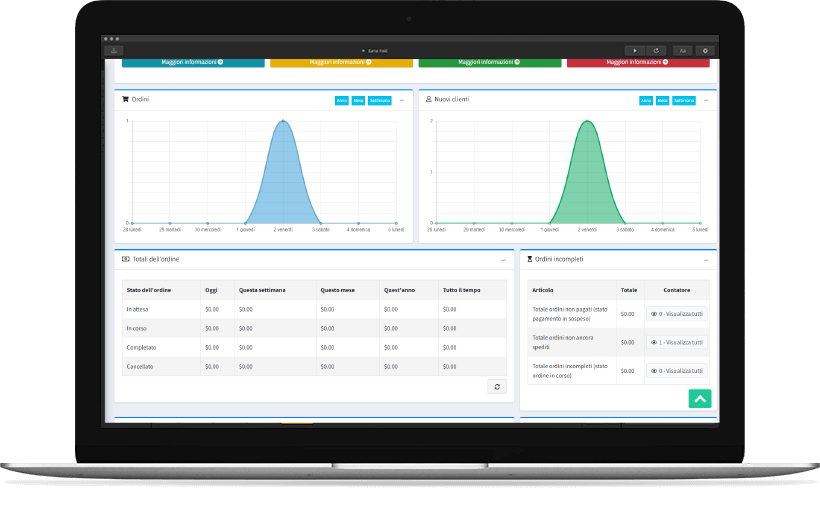Click the teal Maggiori informazioni link
The width and height of the screenshot is (820, 529).
[x=192, y=62]
